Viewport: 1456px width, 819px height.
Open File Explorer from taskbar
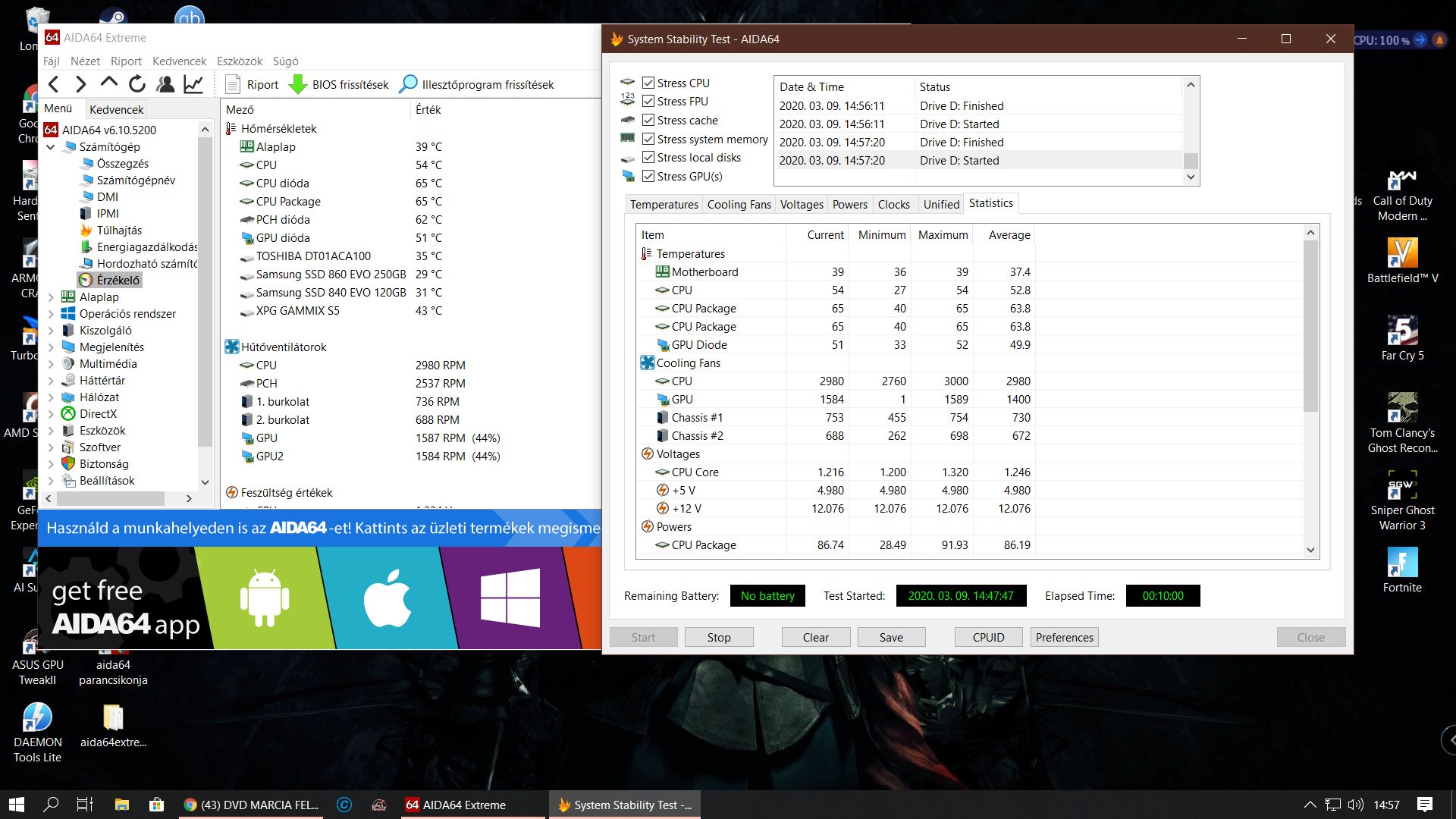click(x=121, y=805)
